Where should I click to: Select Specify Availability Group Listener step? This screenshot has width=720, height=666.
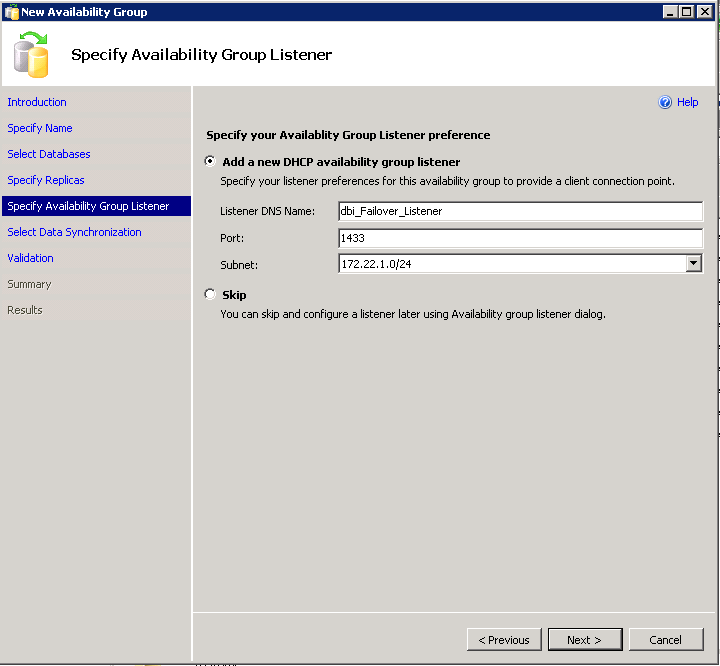[x=88, y=206]
